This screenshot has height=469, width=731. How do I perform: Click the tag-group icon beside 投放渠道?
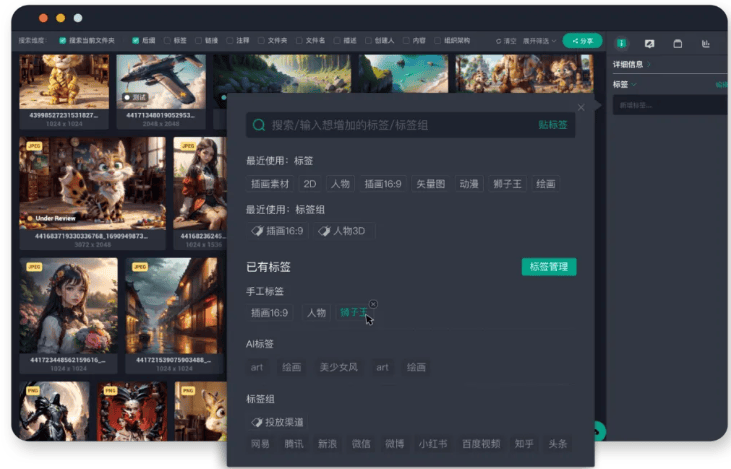coord(256,422)
